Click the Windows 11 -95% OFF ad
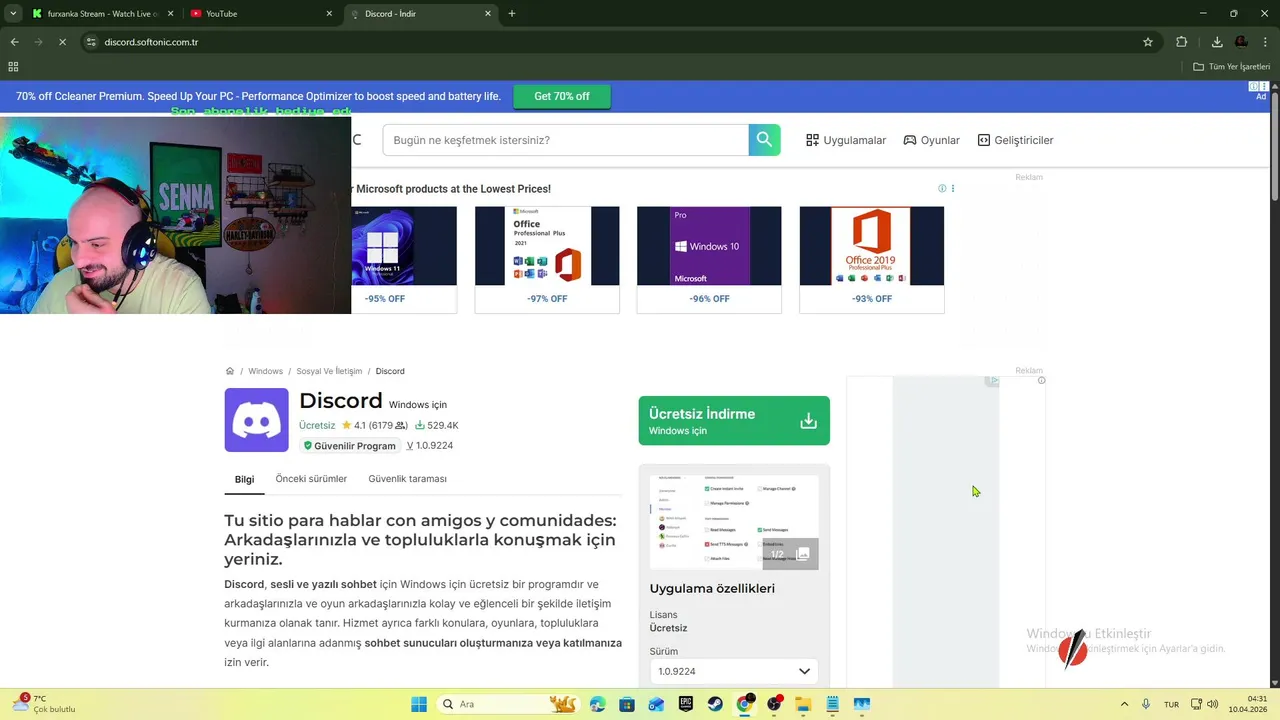Viewport: 1280px width, 720px height. click(404, 260)
